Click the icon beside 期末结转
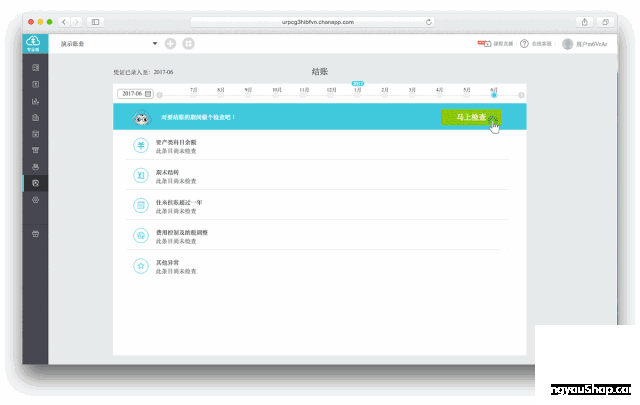 click(141, 176)
